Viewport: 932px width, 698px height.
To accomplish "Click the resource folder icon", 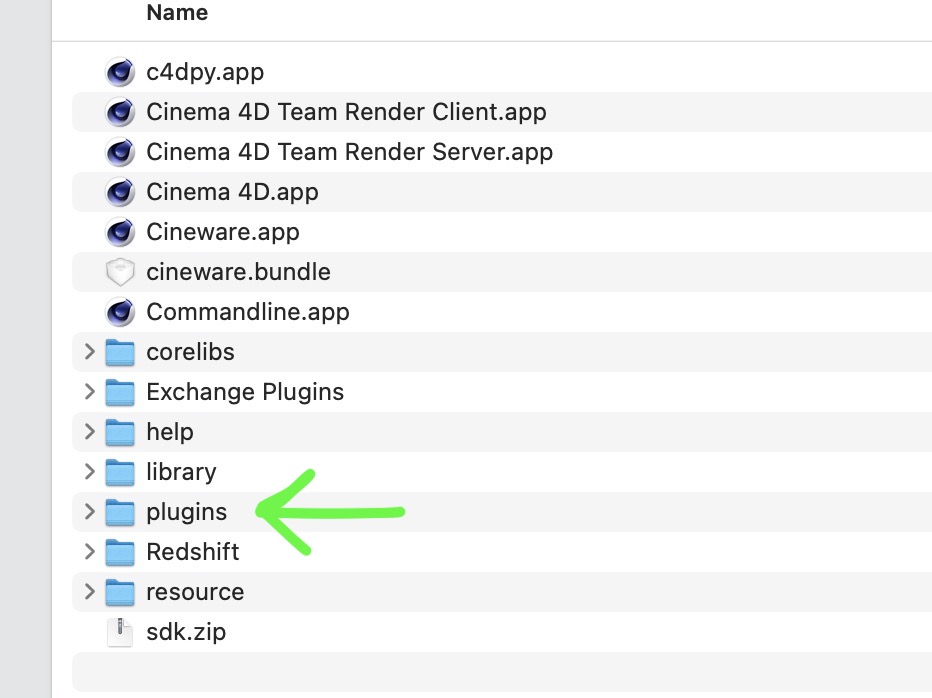I will (120, 592).
